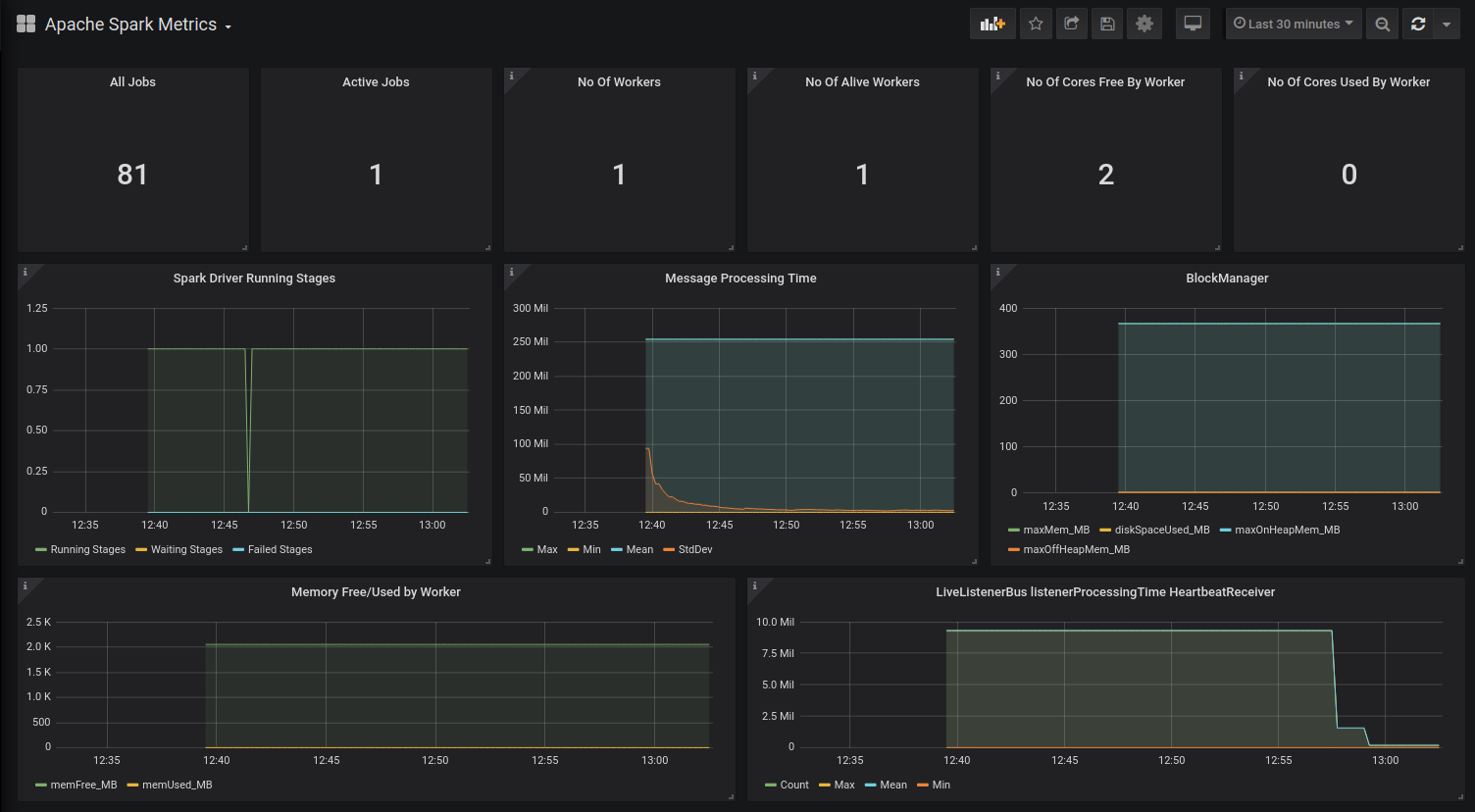Click info icon on LiveListenerBus panel
The height and width of the screenshot is (812, 1475).
tap(754, 585)
